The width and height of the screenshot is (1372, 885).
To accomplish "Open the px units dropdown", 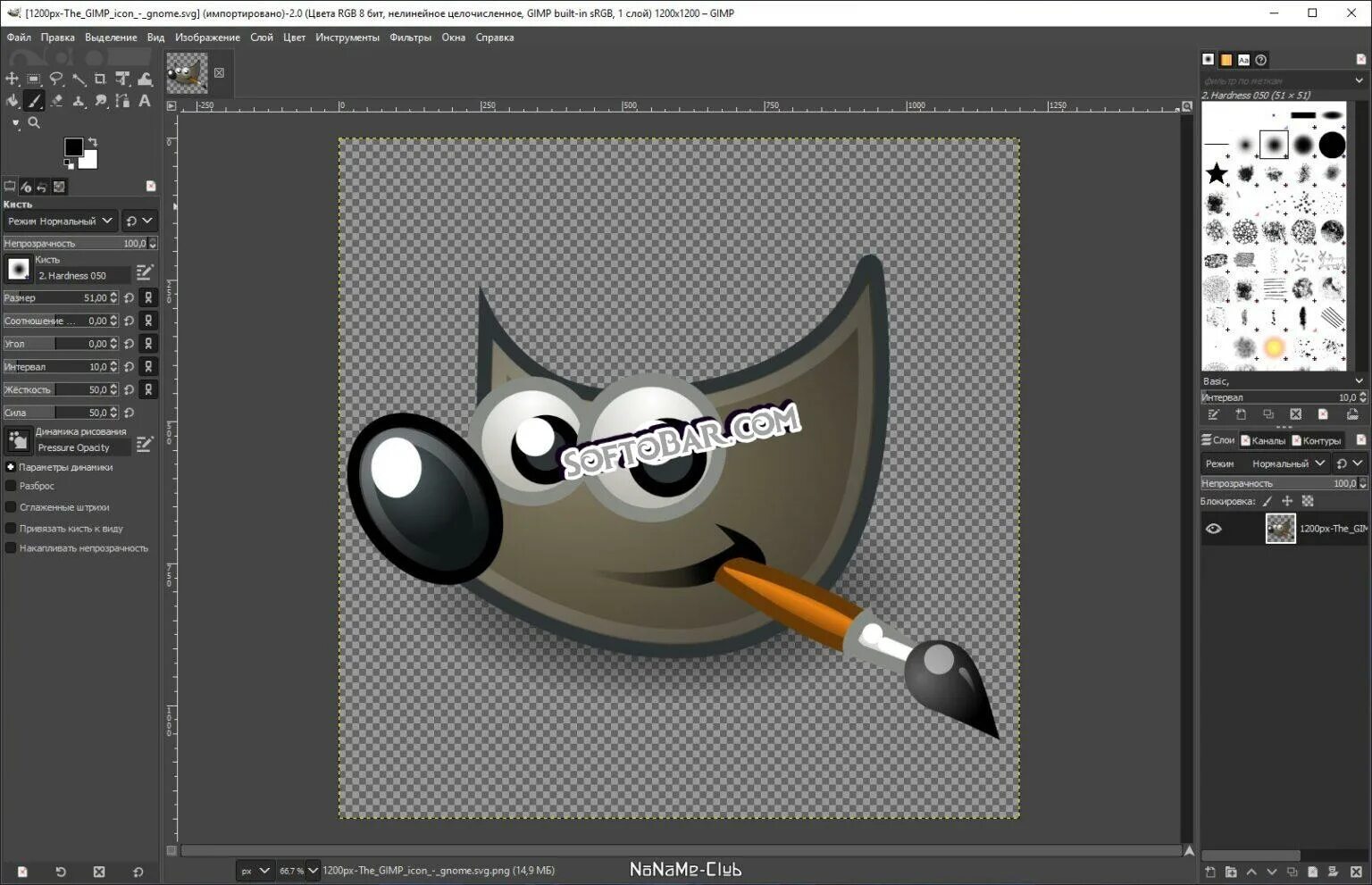I will pos(255,871).
